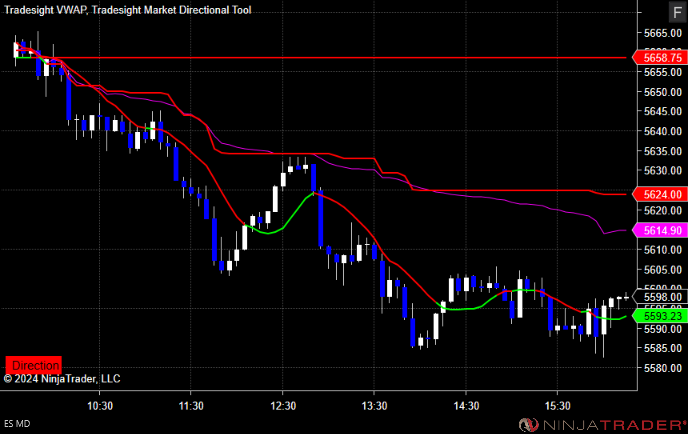This screenshot has width=688, height=434.
Task: Click the 5635.00 price axis label
Action: (663, 151)
